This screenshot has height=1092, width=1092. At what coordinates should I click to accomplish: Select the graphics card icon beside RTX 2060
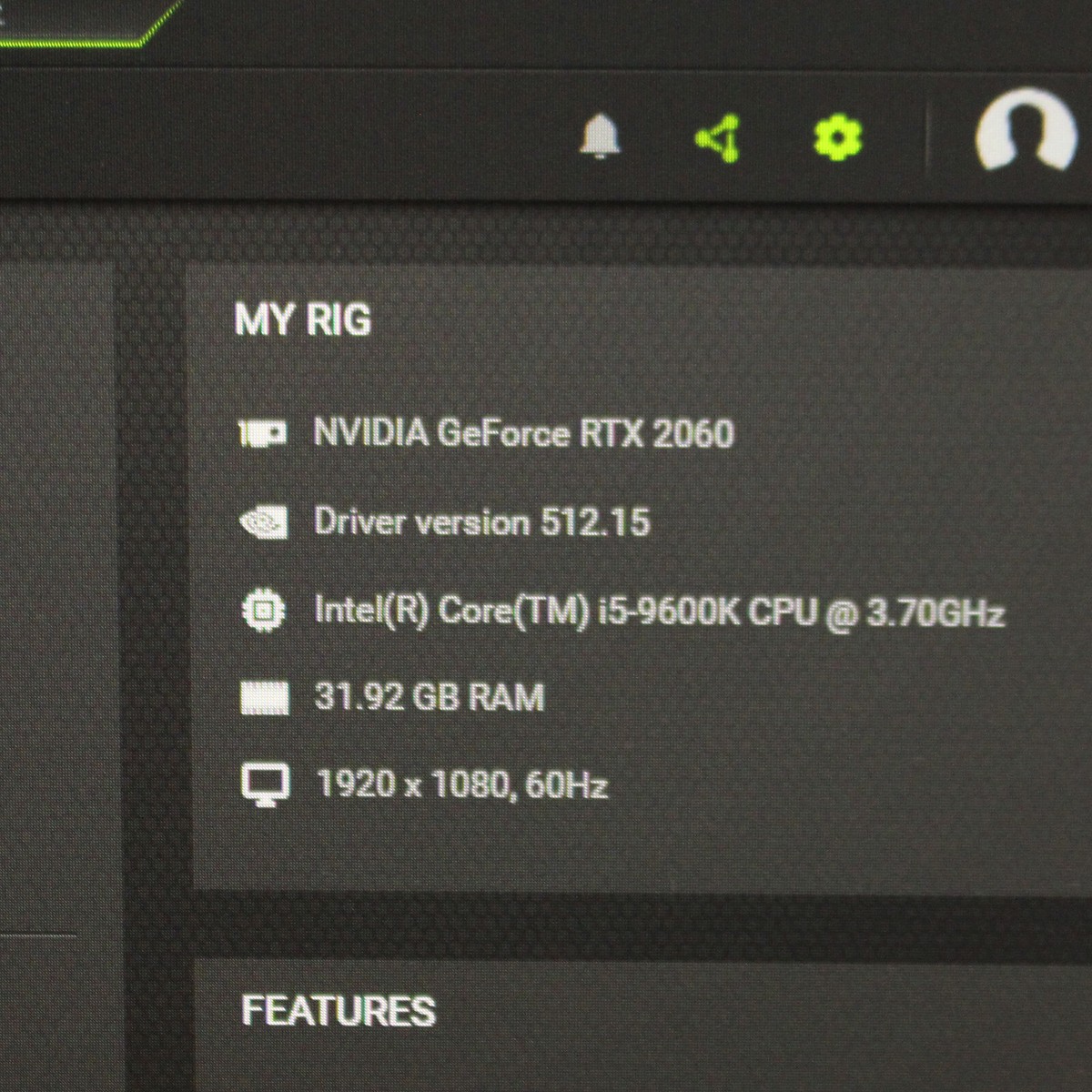(x=263, y=434)
